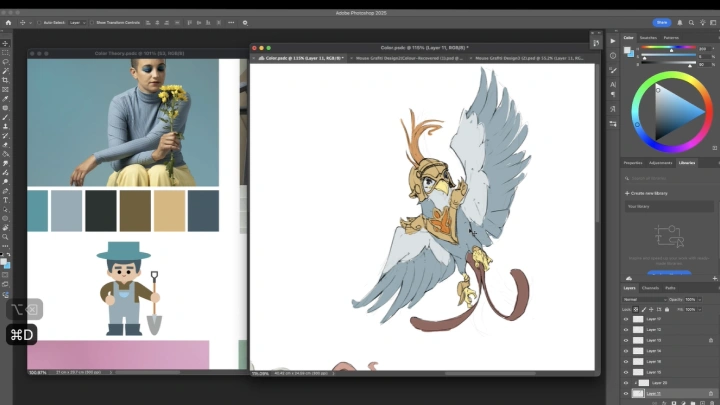
Task: Switch to the Swatches tab
Action: (x=648, y=38)
